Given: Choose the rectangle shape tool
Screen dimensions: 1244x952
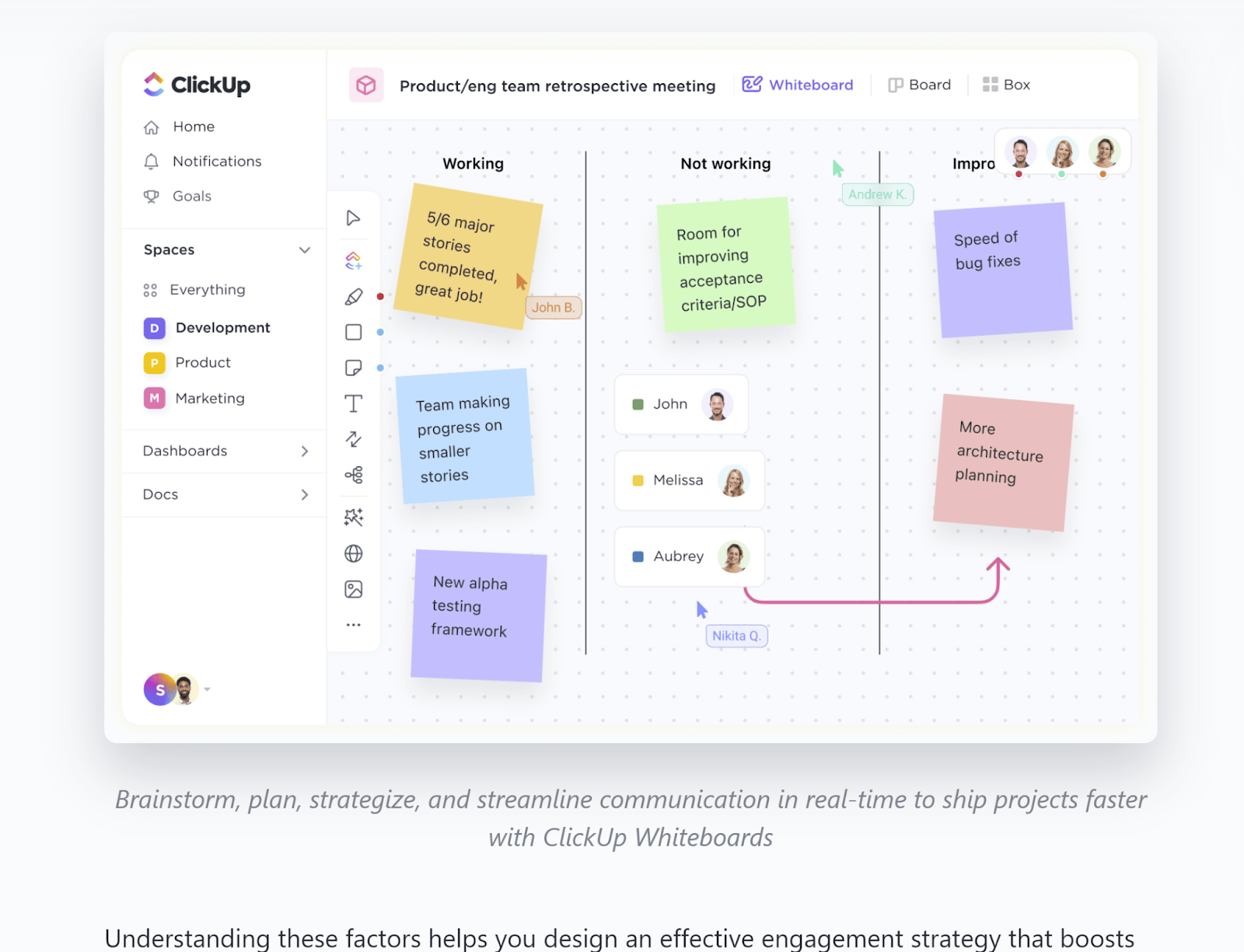Looking at the screenshot, I should tap(354, 333).
